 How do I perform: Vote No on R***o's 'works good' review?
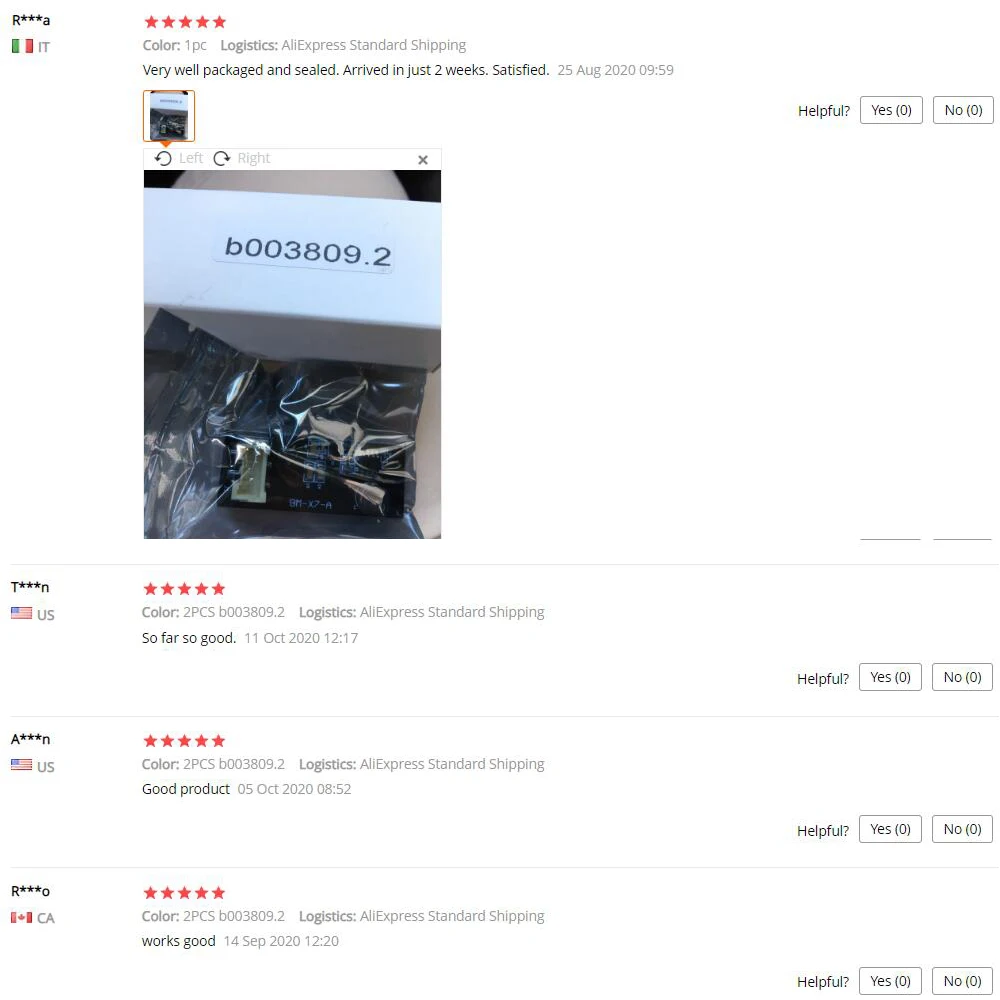962,981
